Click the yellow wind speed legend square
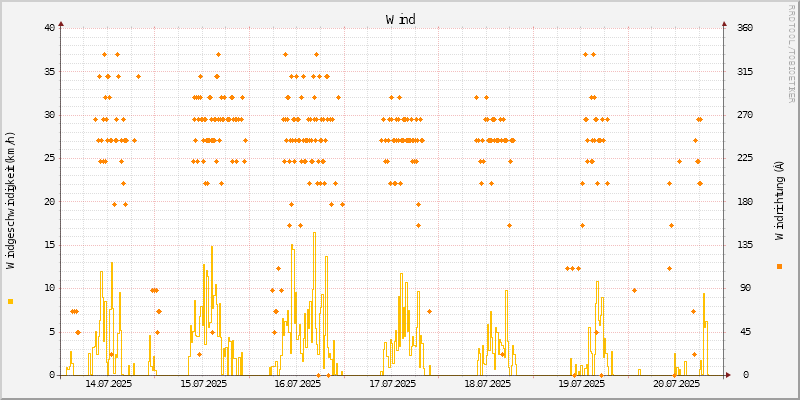The image size is (800, 400). point(10,301)
